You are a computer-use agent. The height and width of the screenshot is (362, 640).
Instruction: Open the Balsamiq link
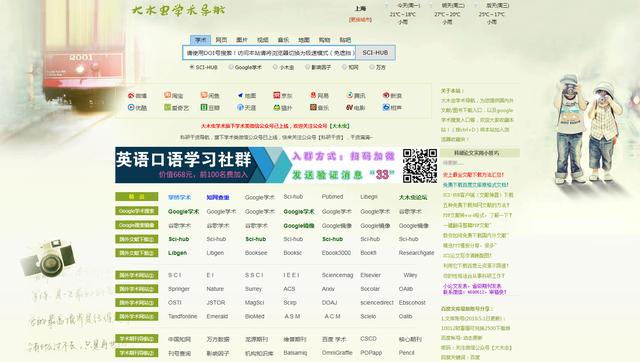point(295,353)
